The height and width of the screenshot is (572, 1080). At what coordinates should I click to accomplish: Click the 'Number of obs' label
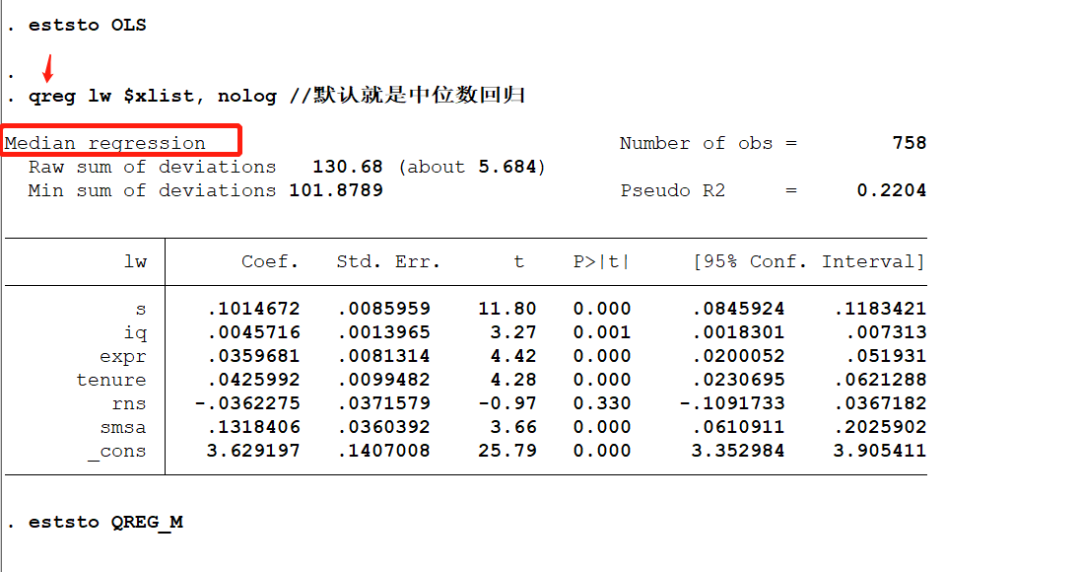tap(696, 143)
